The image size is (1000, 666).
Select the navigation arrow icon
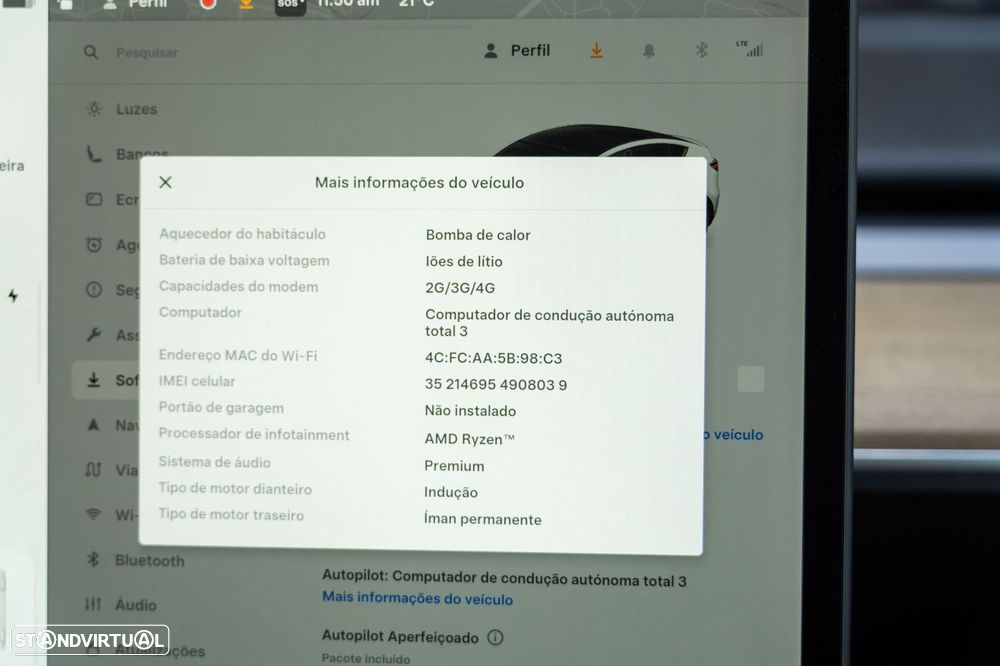tap(94, 425)
